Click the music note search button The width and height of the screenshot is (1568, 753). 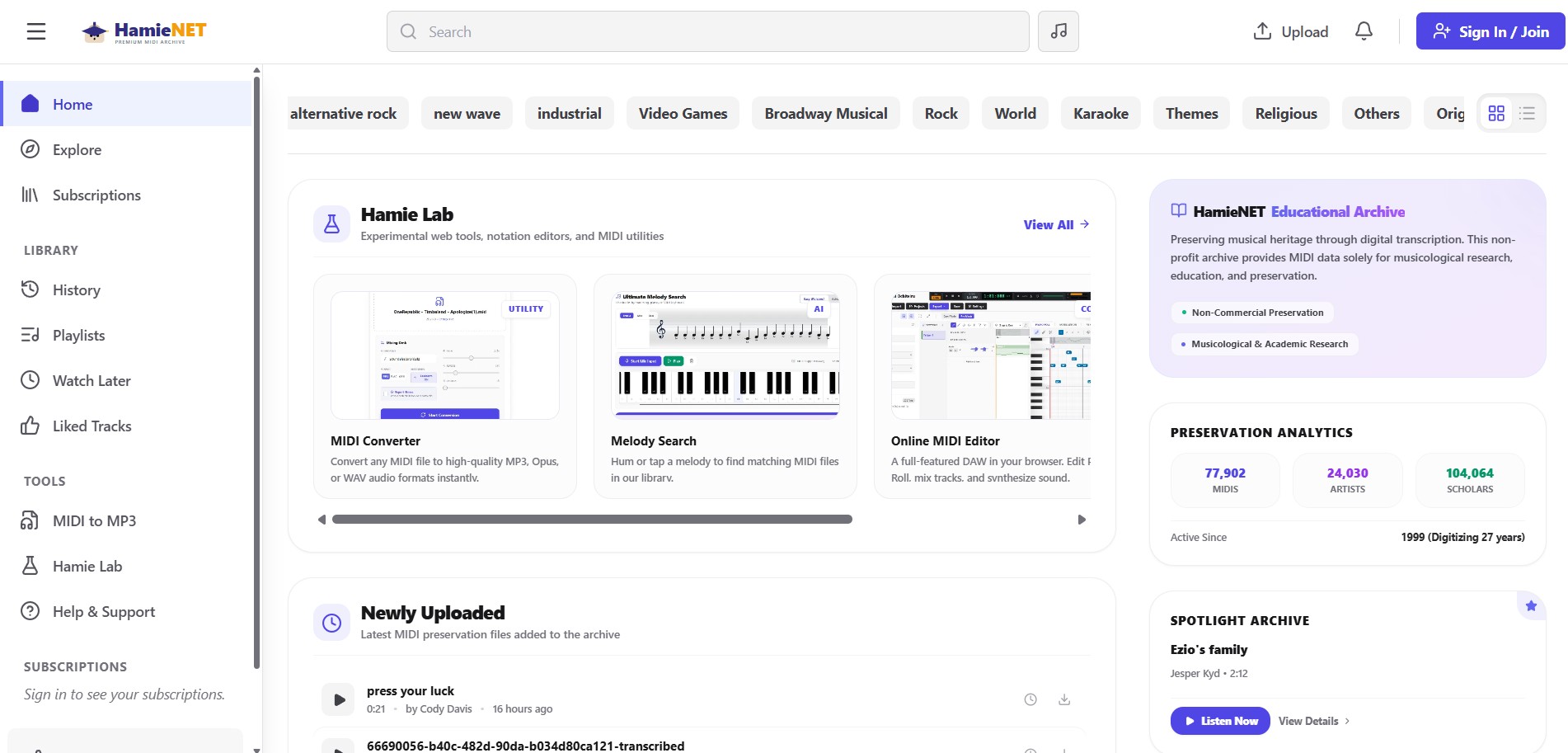pyautogui.click(x=1059, y=31)
